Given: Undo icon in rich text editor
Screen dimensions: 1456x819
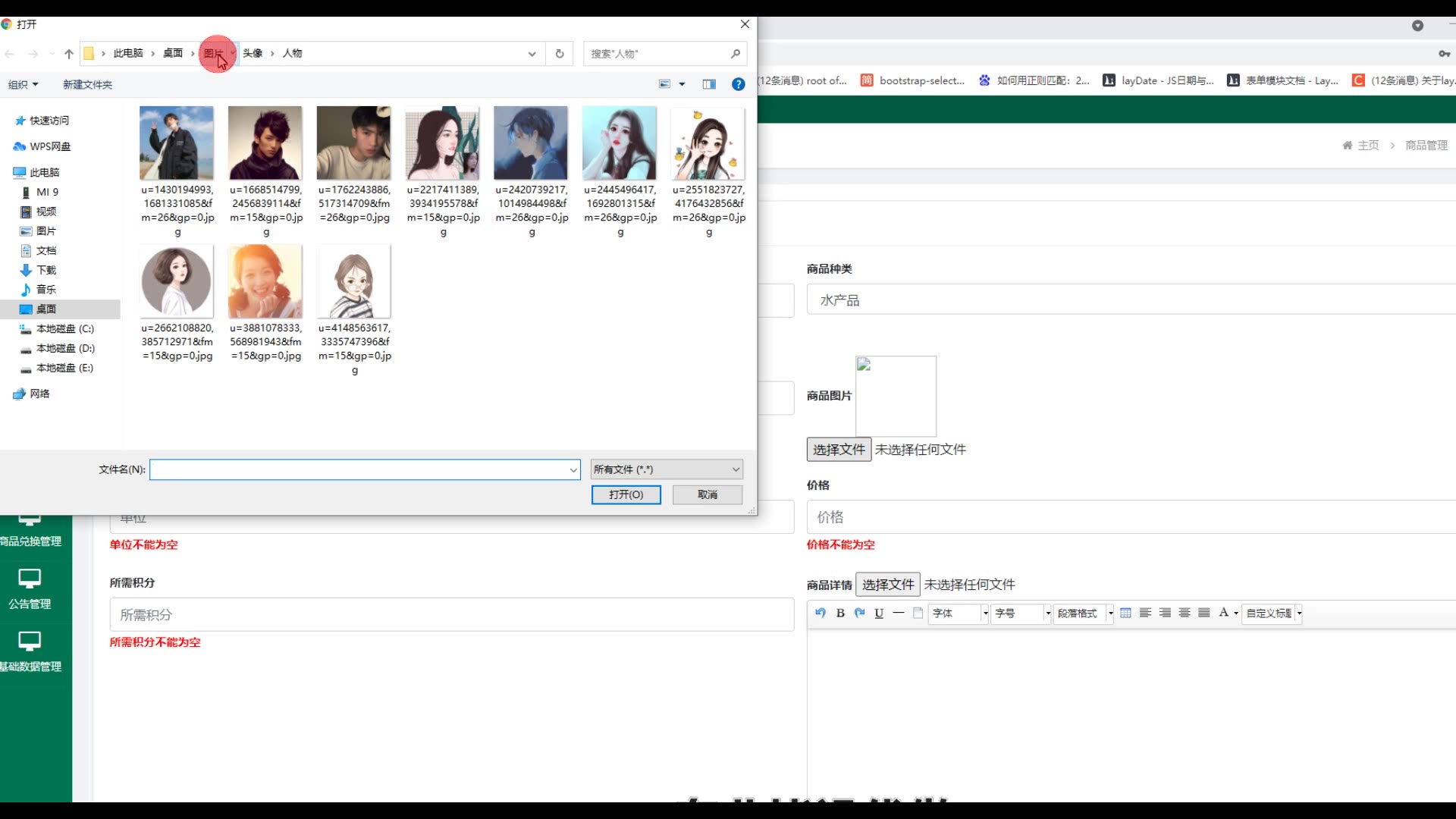Looking at the screenshot, I should point(821,613).
